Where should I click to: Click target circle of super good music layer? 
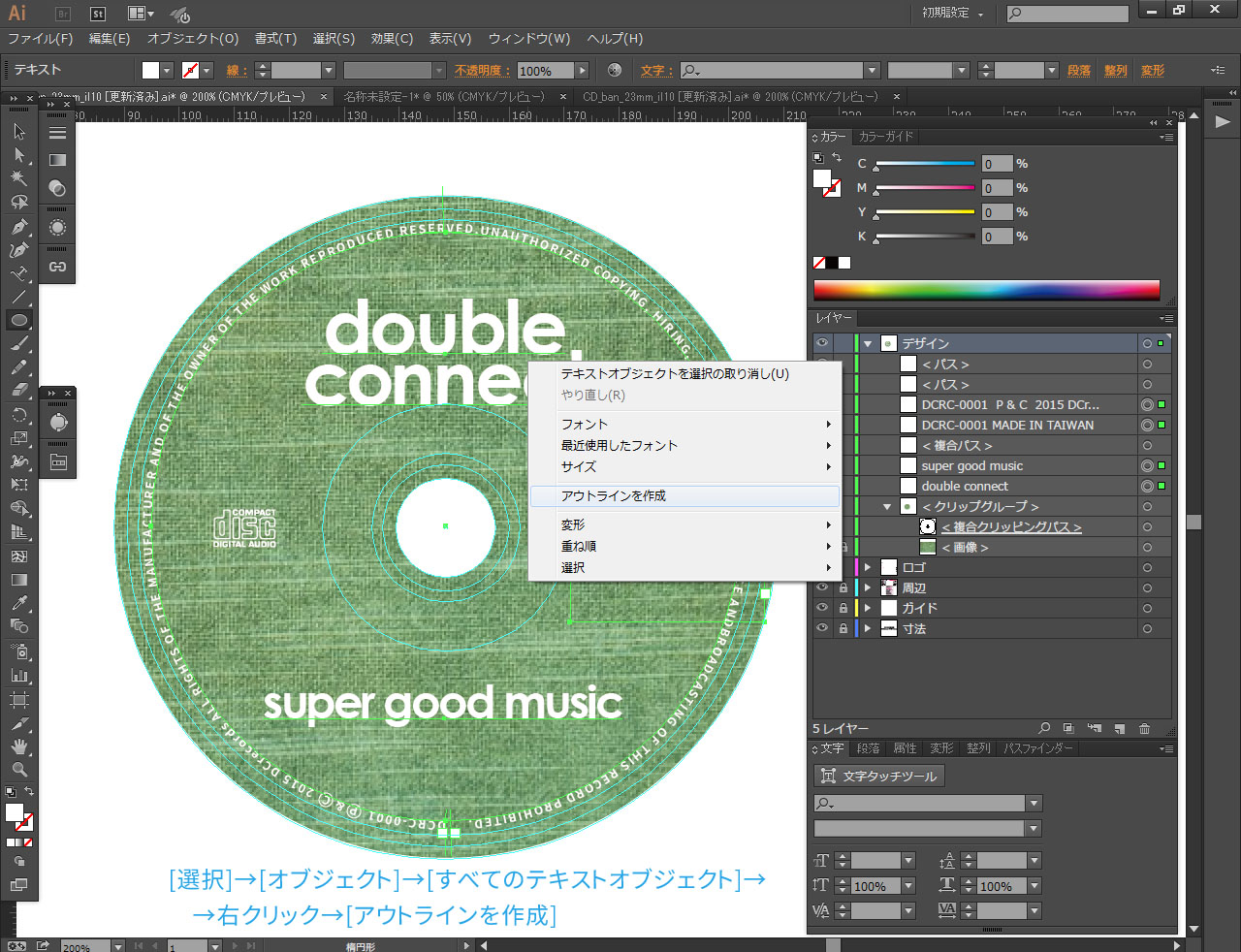point(1147,465)
